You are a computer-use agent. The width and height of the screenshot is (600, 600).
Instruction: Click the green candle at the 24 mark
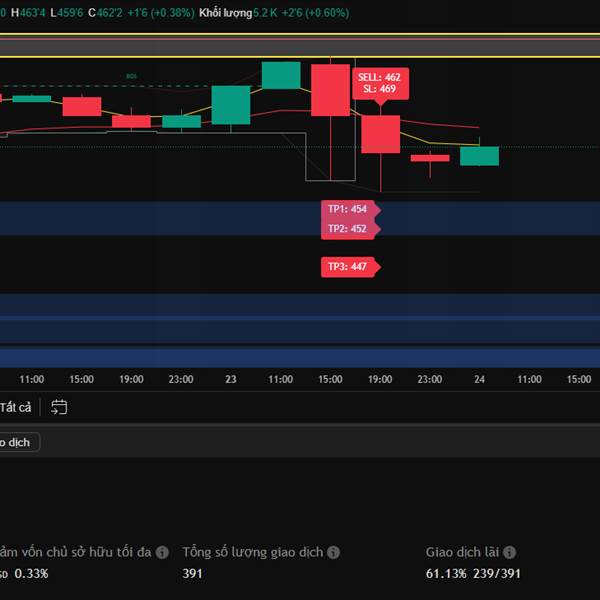(x=479, y=156)
